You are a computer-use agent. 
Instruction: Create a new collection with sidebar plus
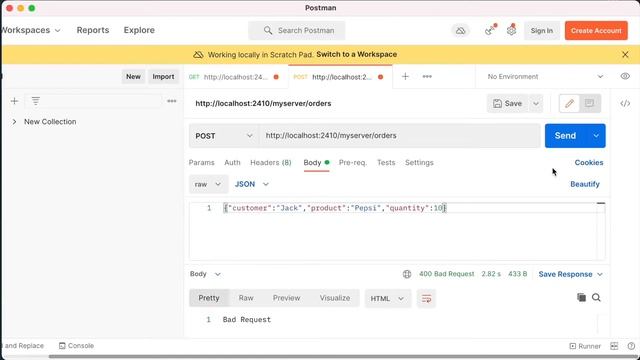pyautogui.click(x=14, y=101)
